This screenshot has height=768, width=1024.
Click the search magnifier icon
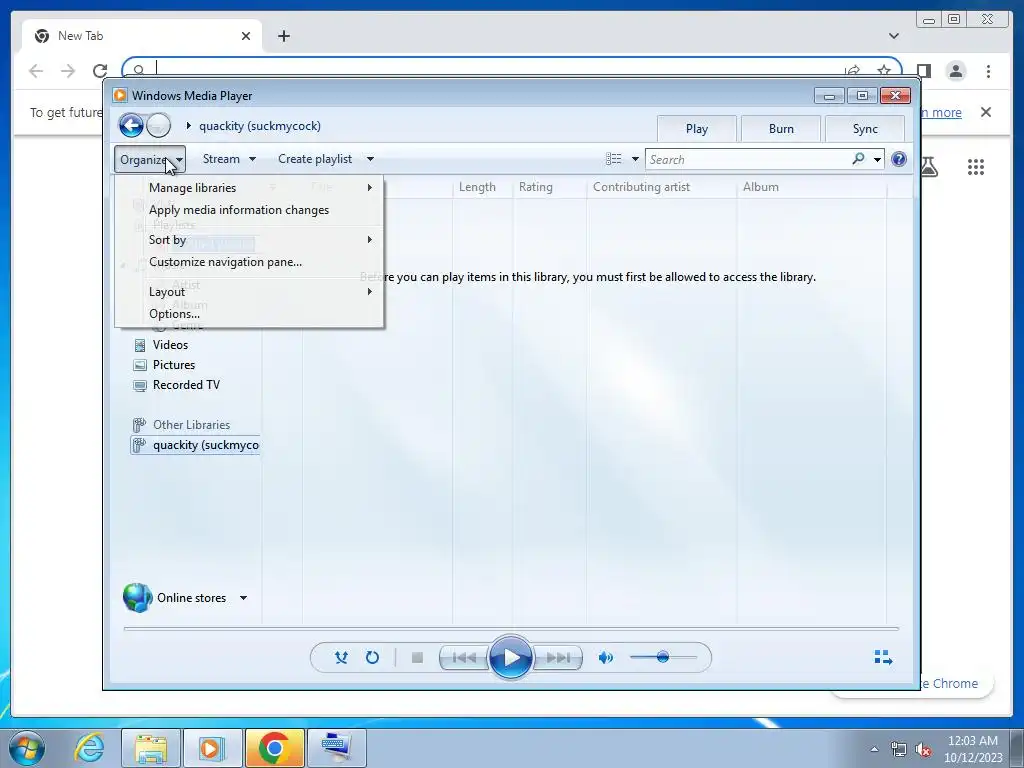pyautogui.click(x=858, y=159)
